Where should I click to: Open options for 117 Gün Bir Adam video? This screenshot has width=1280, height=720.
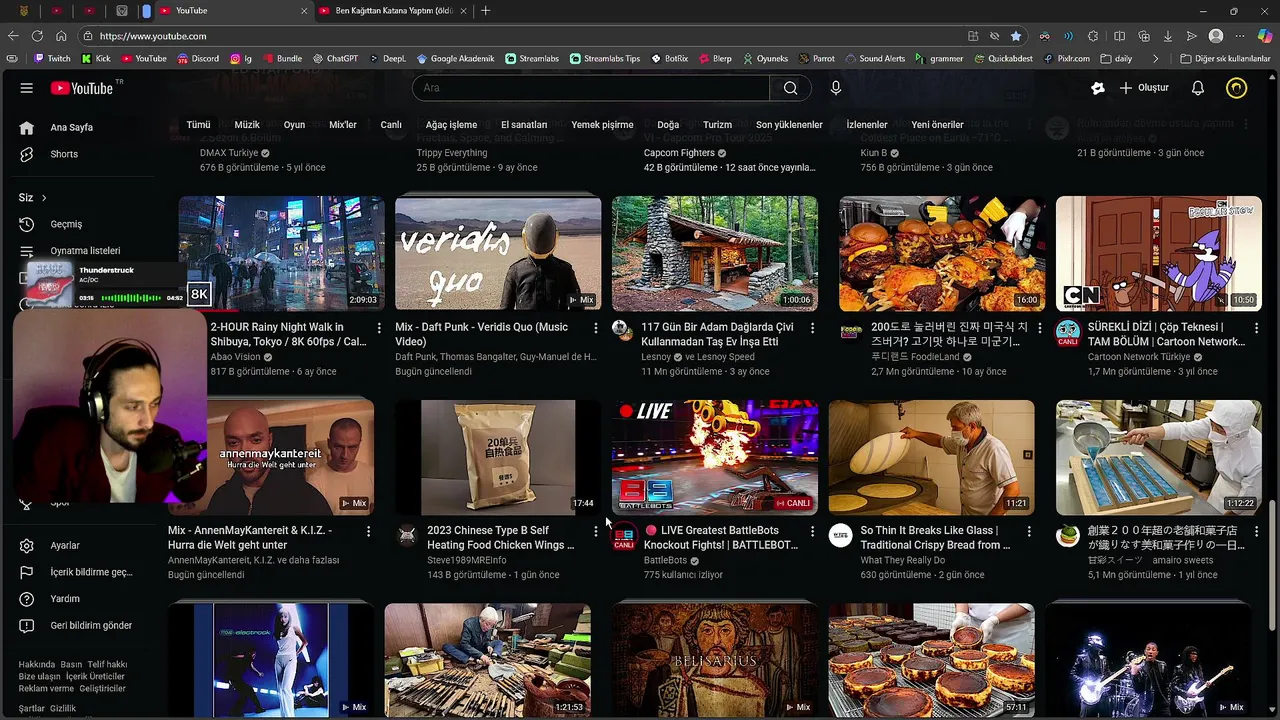(812, 328)
